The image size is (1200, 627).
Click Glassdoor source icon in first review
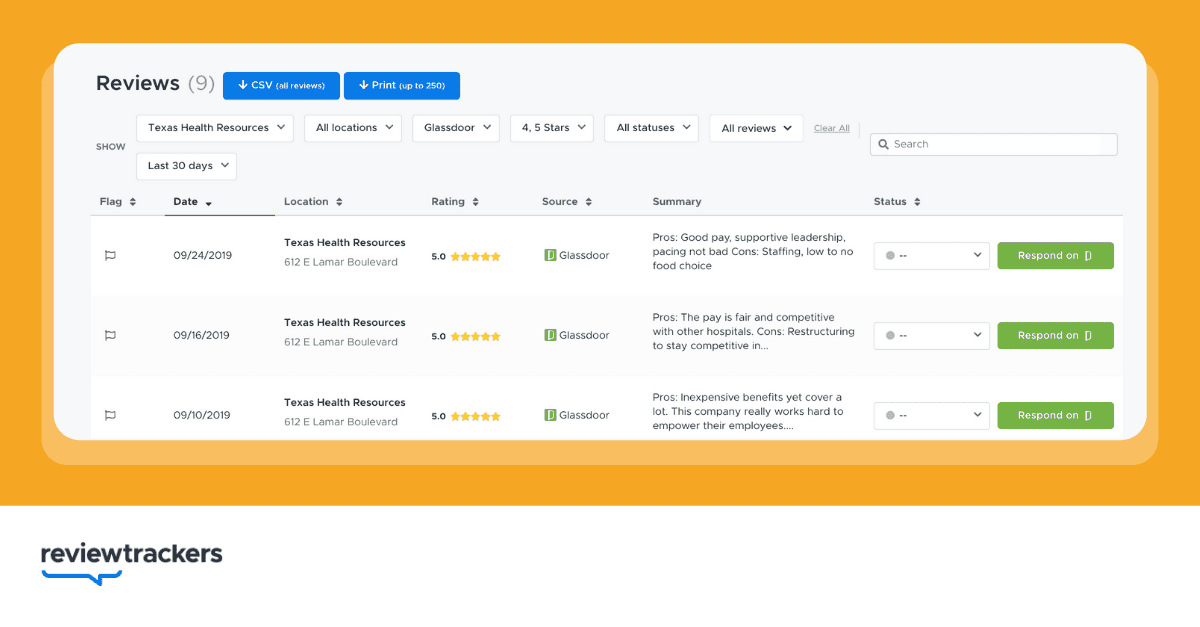550,256
